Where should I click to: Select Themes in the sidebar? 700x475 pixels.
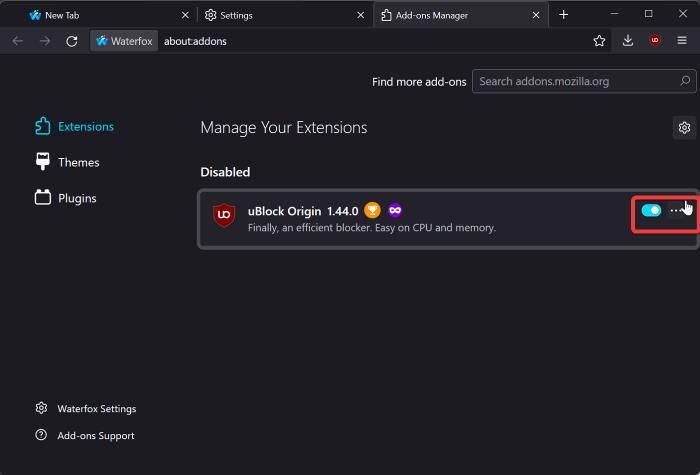point(67,162)
